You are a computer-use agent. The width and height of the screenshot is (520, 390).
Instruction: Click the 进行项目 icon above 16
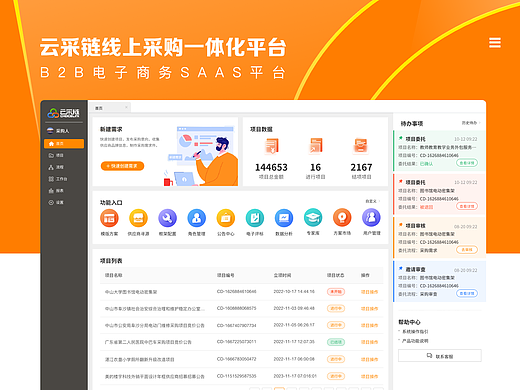click(316, 146)
